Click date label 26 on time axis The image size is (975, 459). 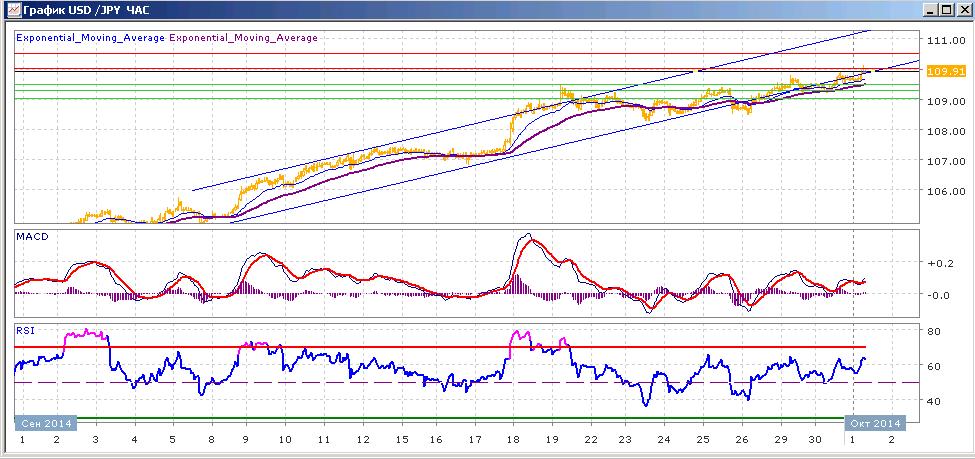[x=741, y=440]
